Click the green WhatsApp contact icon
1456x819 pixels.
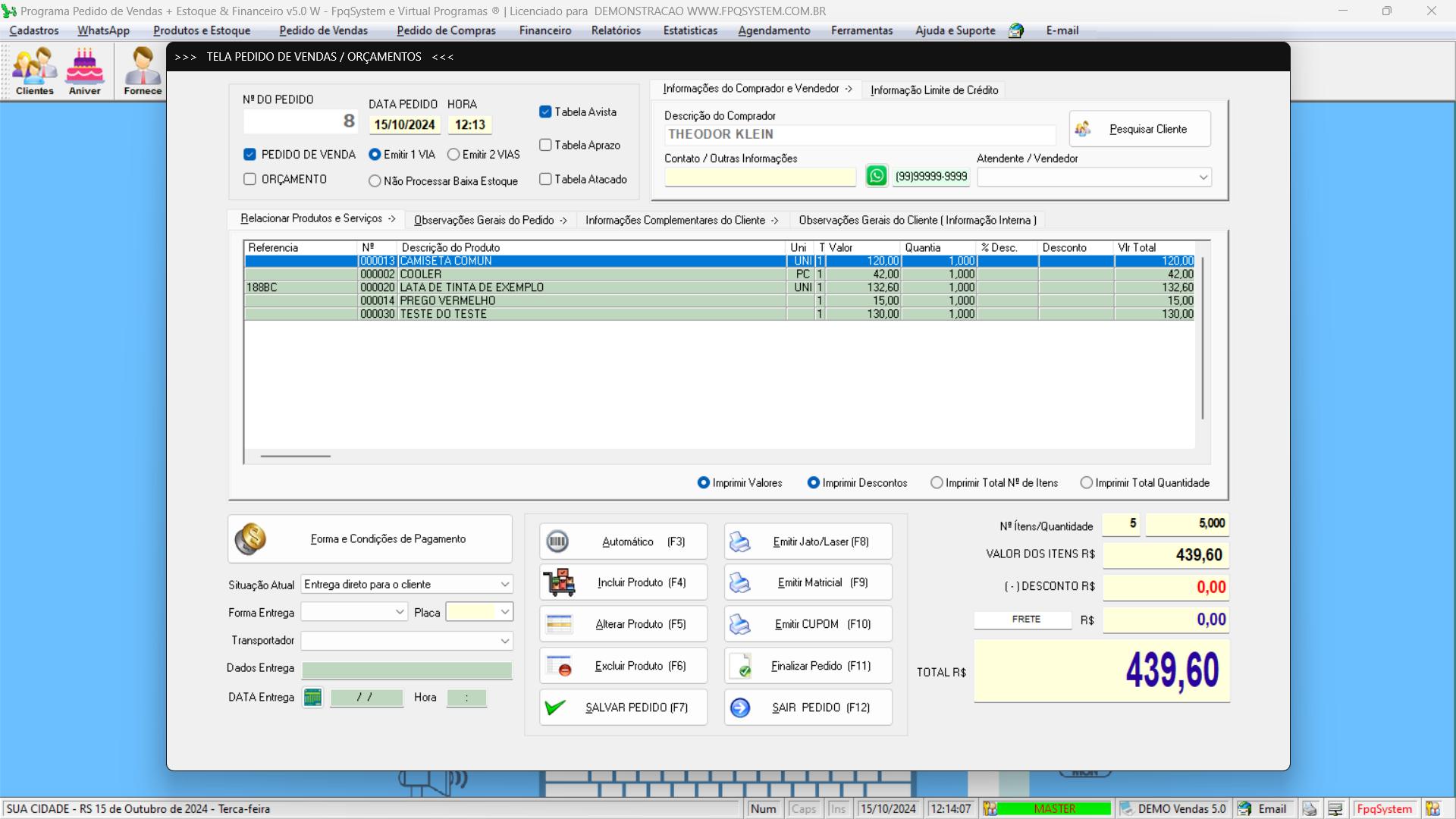point(876,176)
